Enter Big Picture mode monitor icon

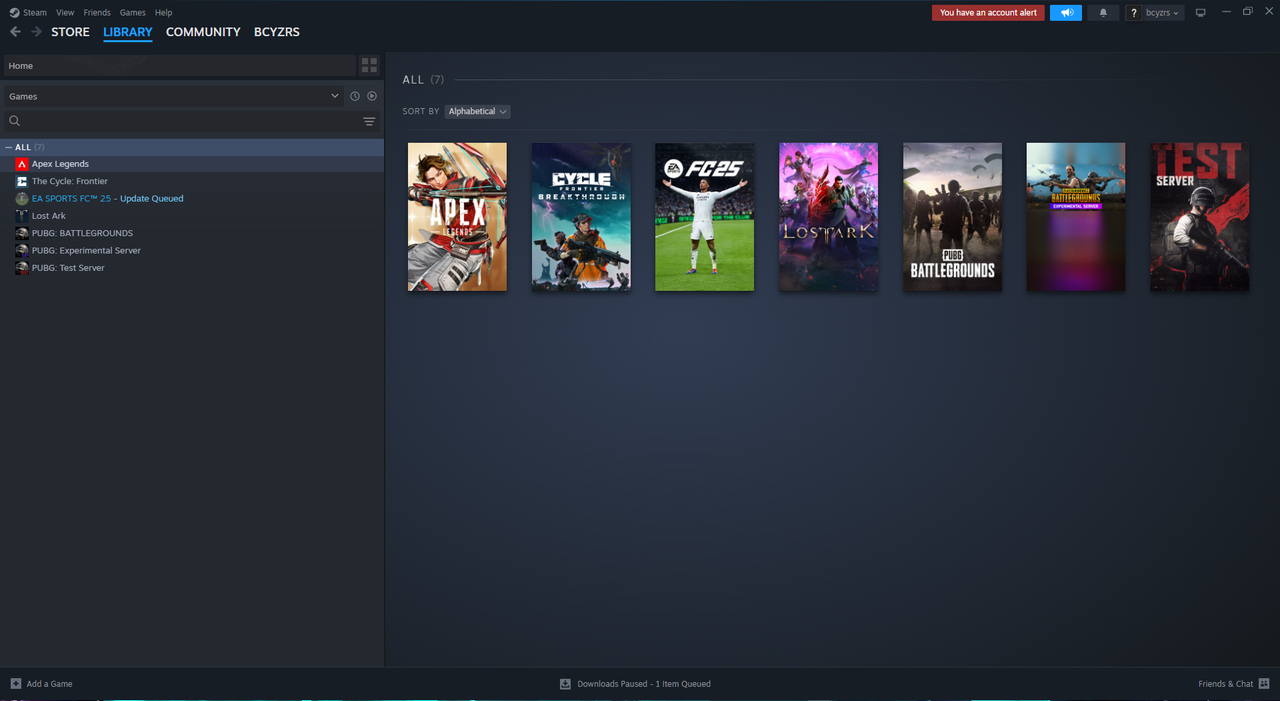click(1200, 13)
